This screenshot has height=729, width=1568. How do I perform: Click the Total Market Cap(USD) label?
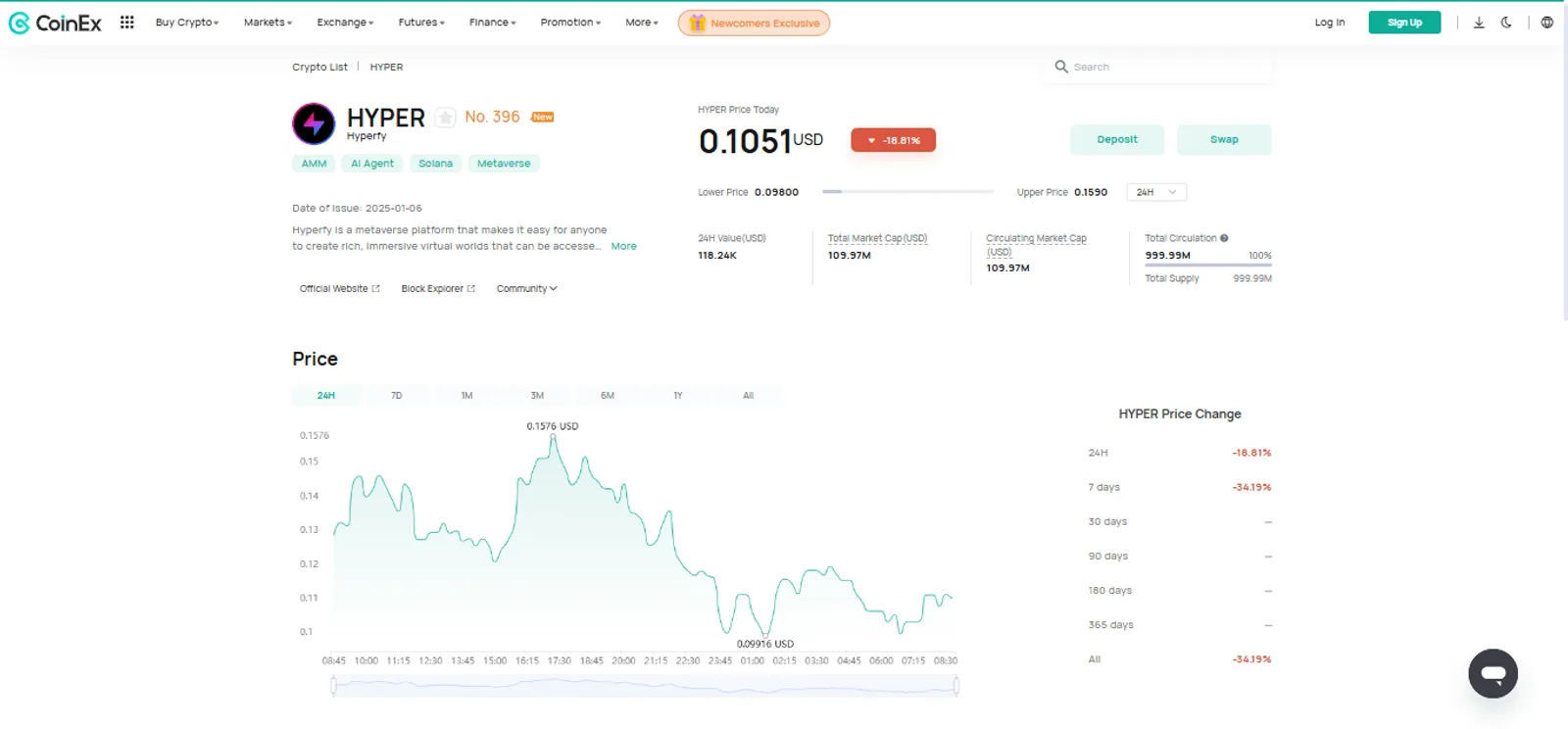point(877,238)
